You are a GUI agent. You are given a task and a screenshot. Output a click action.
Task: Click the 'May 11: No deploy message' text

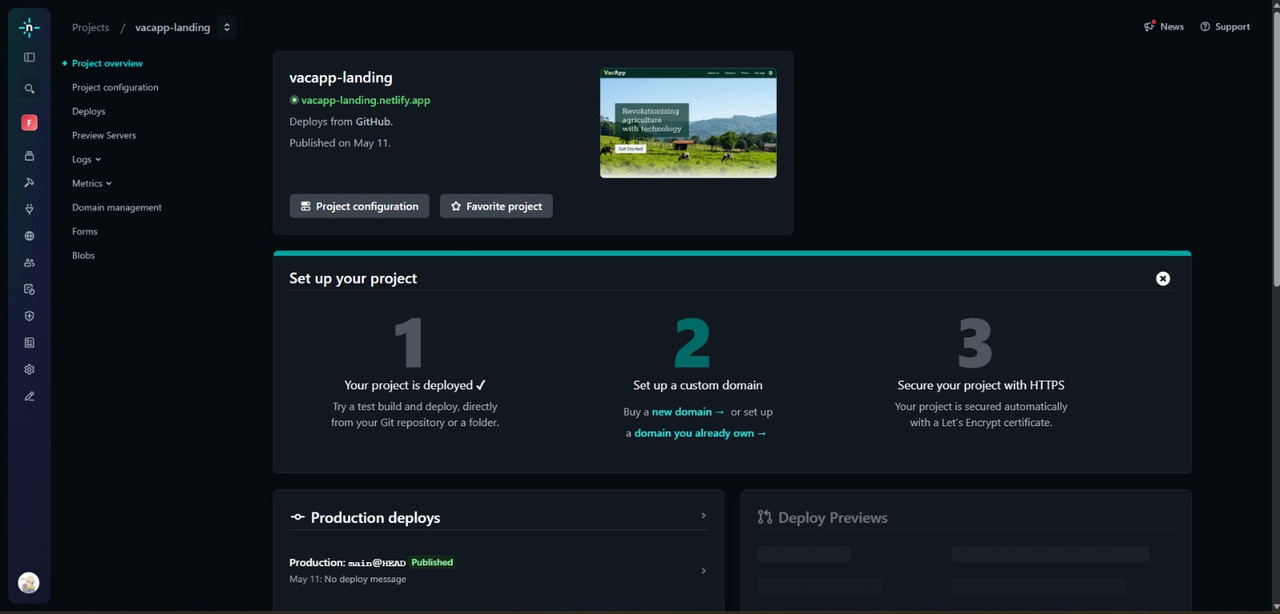348,579
